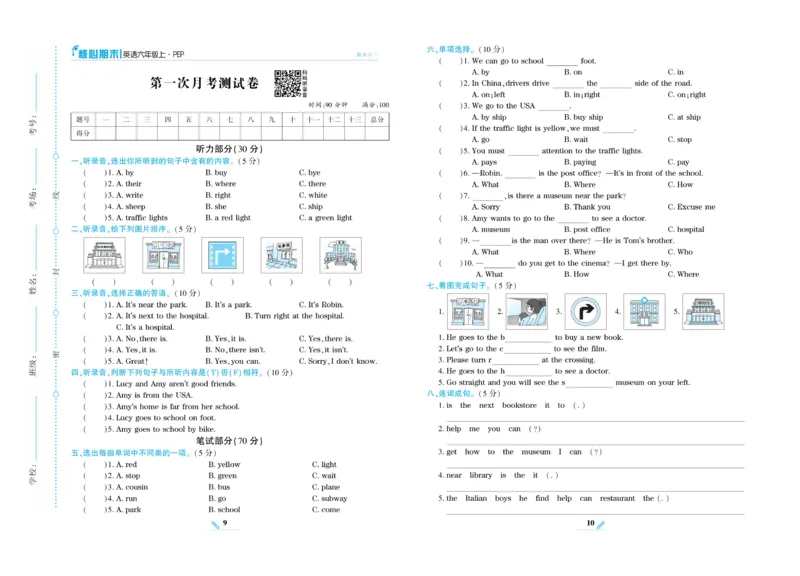Image resolution: width=800 pixels, height=576 pixels.
Task: Click the 总分 column header in the score table
Action: click(377, 119)
